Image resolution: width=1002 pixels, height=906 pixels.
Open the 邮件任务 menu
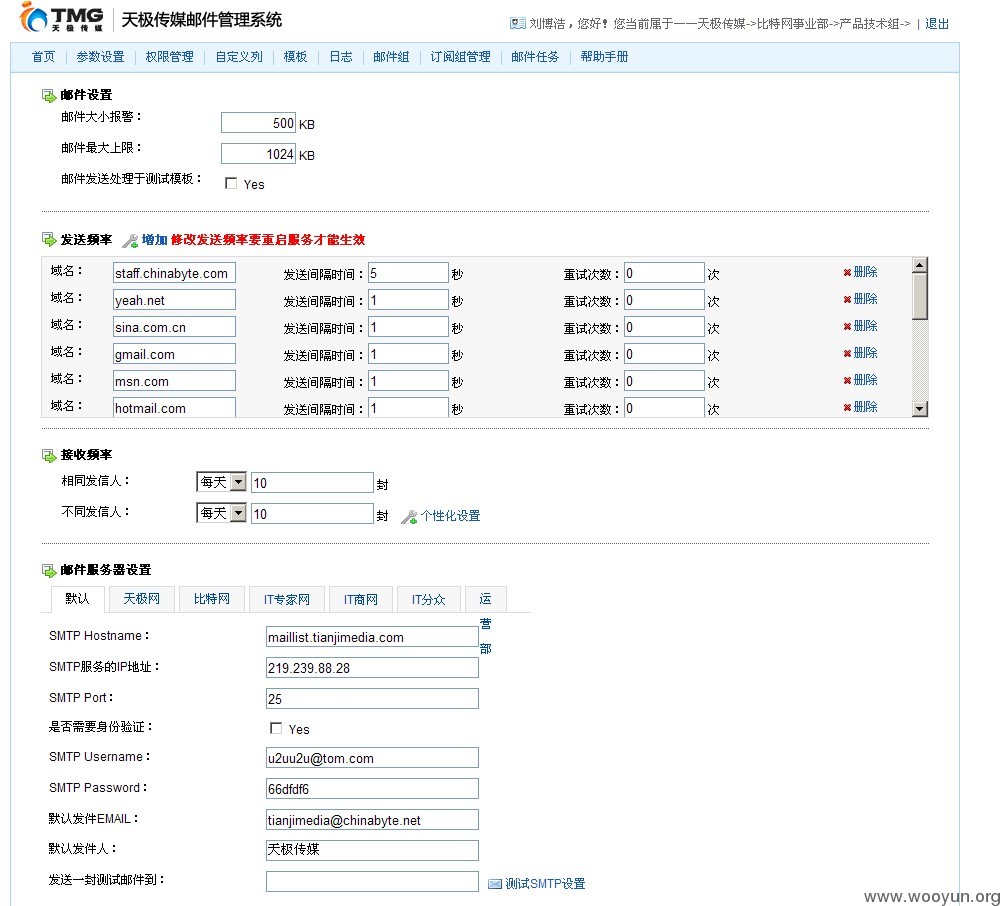point(535,57)
